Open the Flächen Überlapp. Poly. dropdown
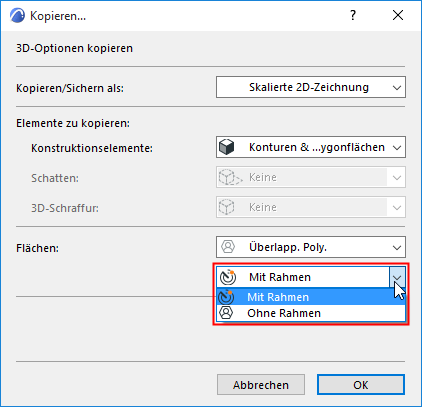This screenshot has width=422, height=407. coord(397,248)
